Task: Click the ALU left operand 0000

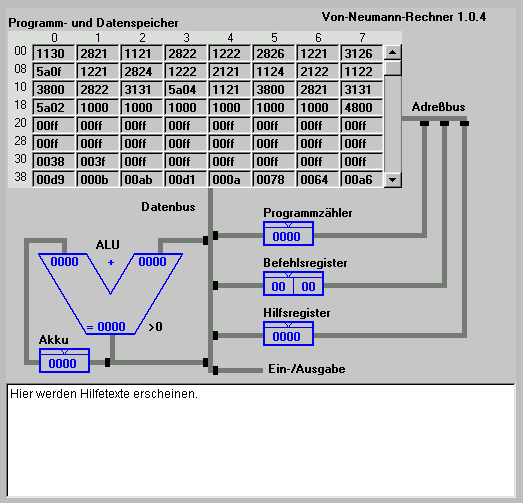Action: [64, 262]
